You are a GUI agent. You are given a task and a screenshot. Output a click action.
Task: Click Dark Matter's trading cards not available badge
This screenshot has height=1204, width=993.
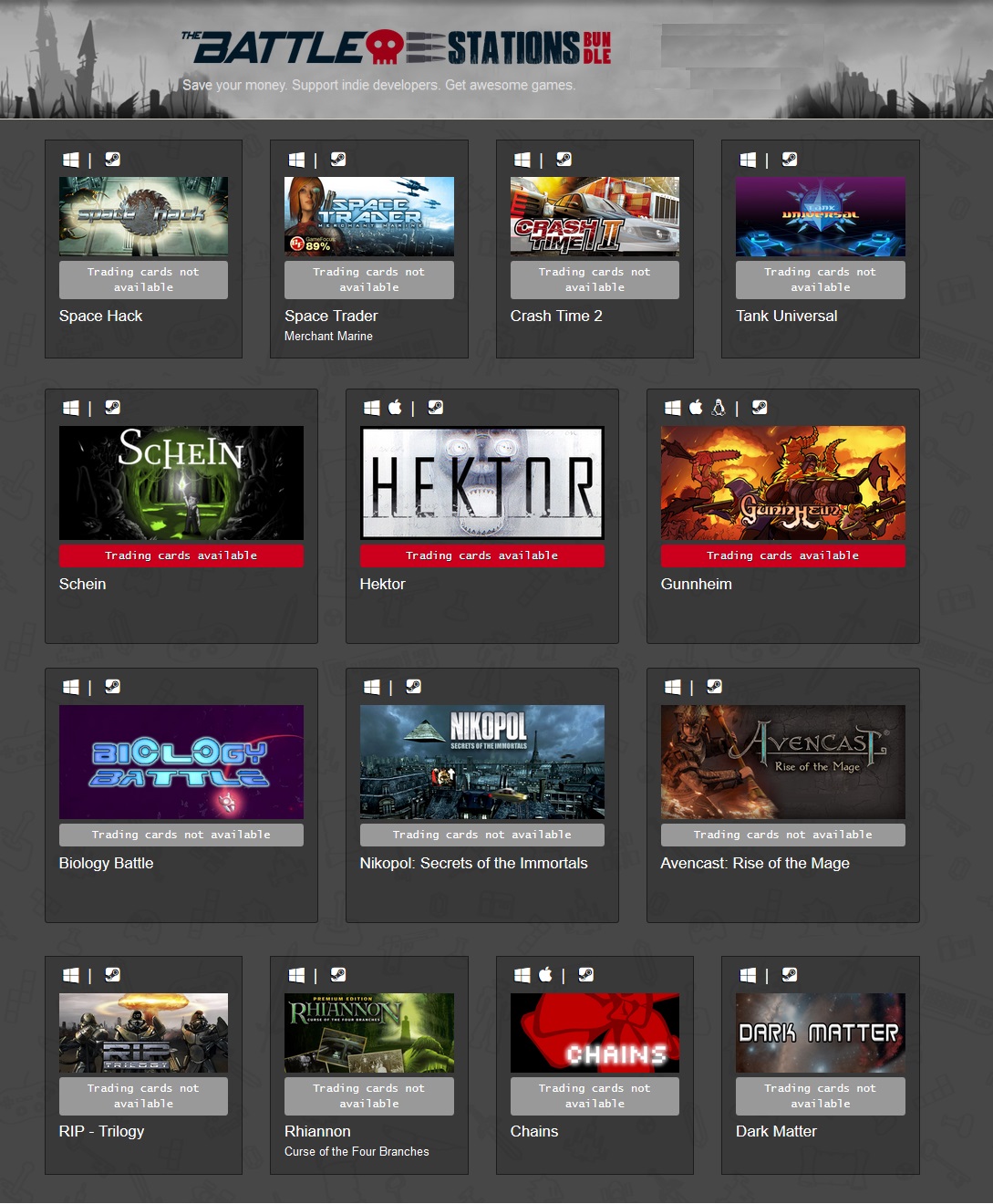pos(821,1096)
